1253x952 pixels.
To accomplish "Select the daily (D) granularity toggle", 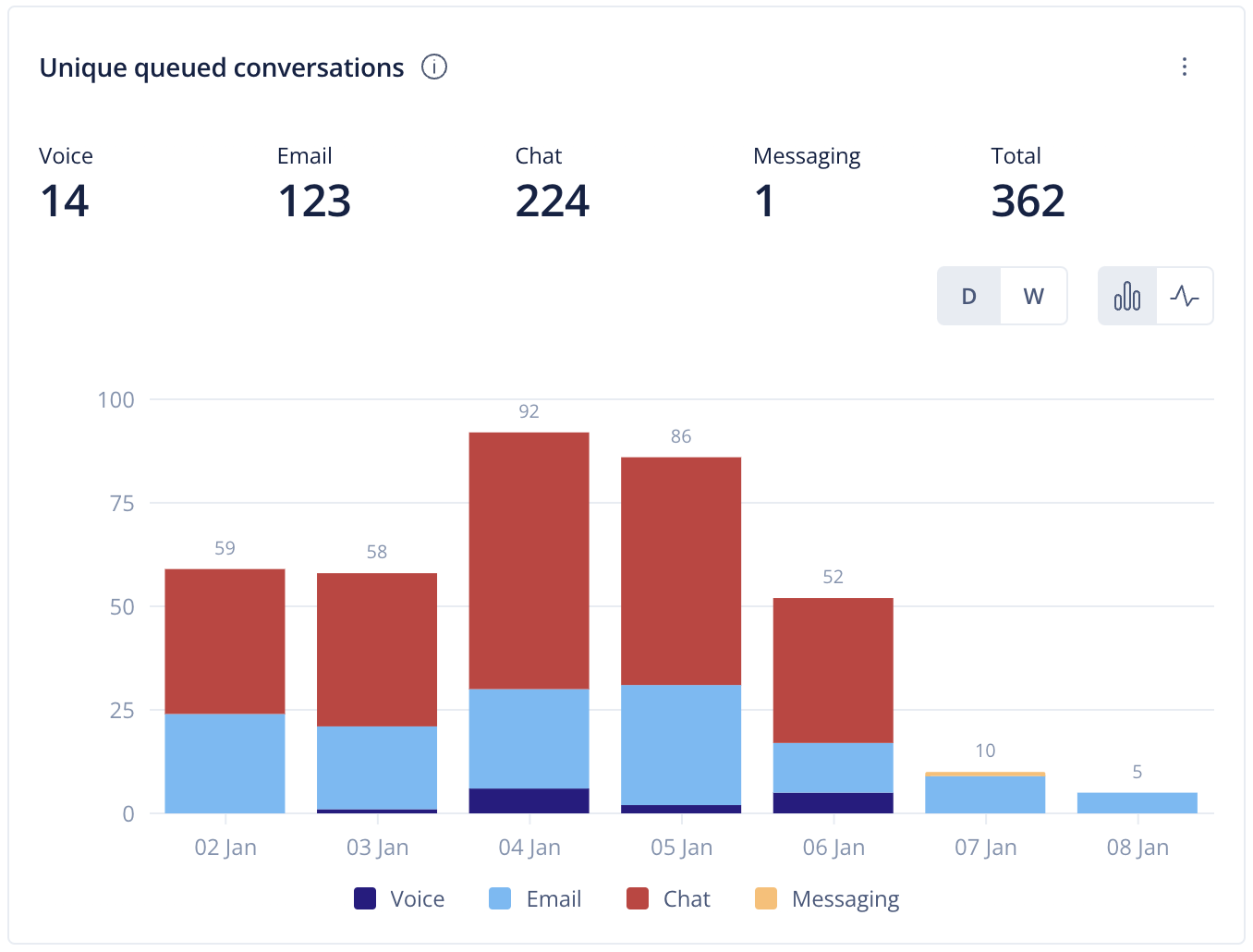I will point(969,296).
